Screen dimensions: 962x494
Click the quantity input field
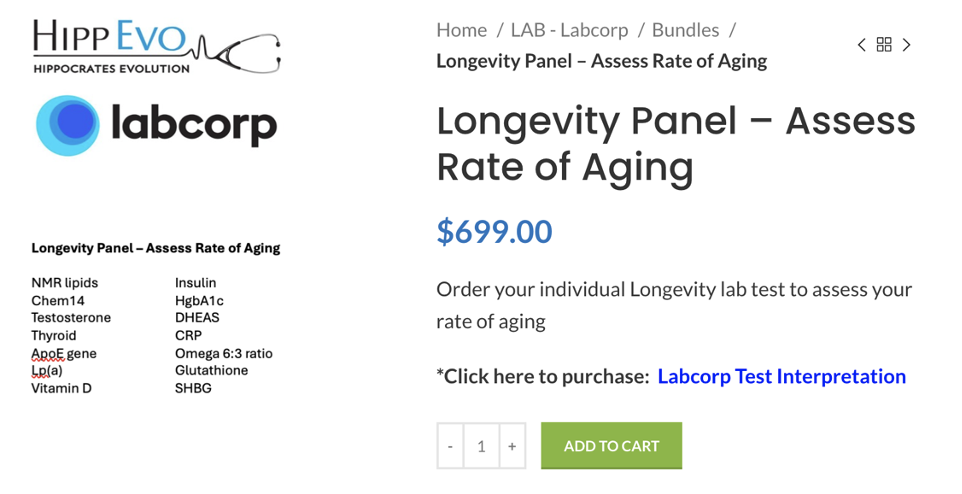point(482,446)
